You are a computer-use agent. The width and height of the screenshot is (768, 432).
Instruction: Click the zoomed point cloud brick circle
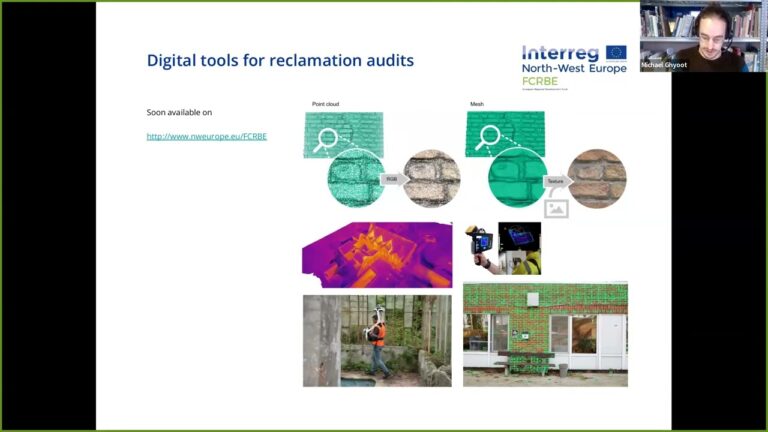click(x=356, y=178)
